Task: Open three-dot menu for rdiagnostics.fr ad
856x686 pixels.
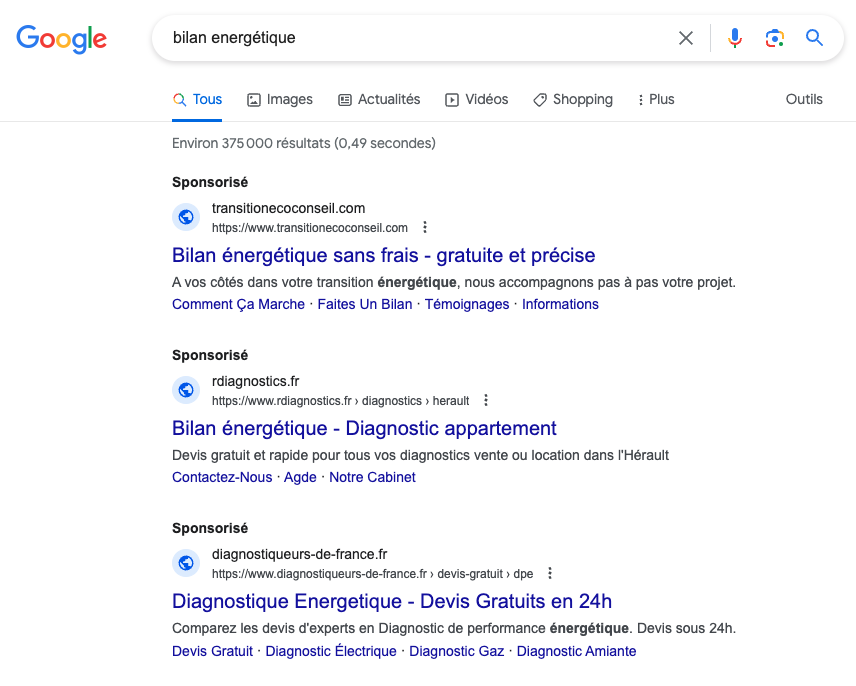Action: (486, 400)
